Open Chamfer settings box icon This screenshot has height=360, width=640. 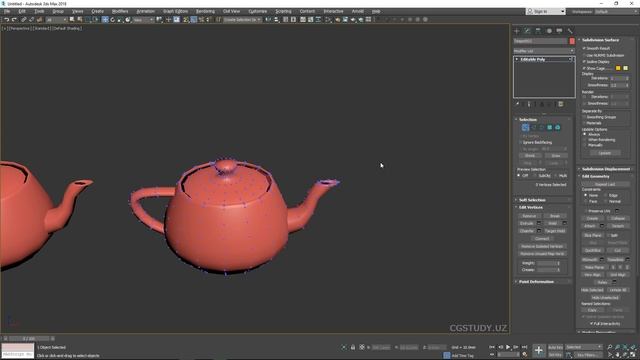pos(539,231)
